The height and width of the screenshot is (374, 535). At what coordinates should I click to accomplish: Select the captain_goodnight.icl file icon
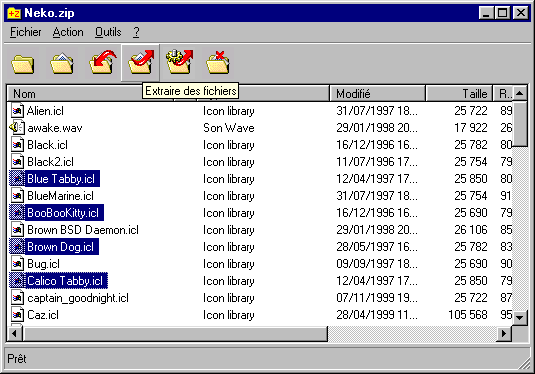17,298
